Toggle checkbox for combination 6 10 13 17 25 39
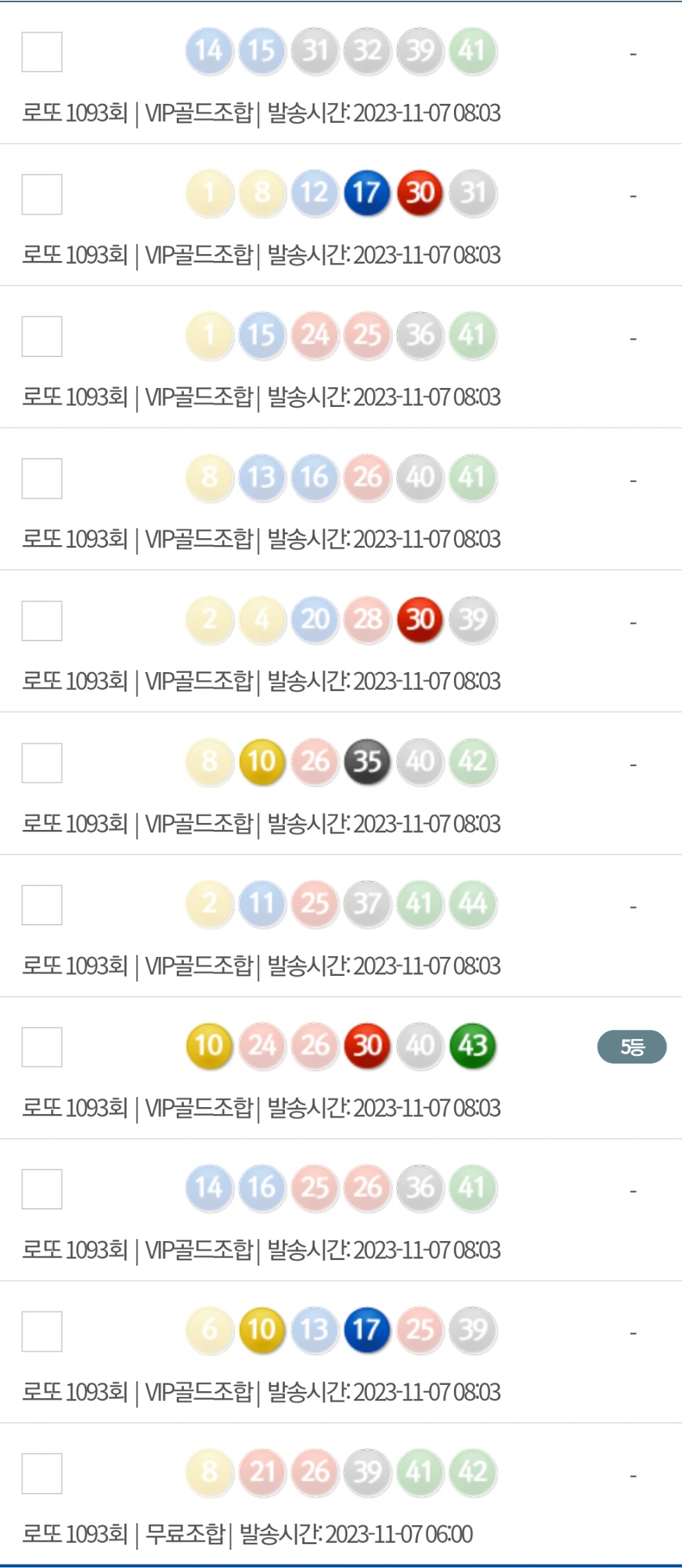Viewport: 682px width, 1568px height. (x=42, y=1331)
